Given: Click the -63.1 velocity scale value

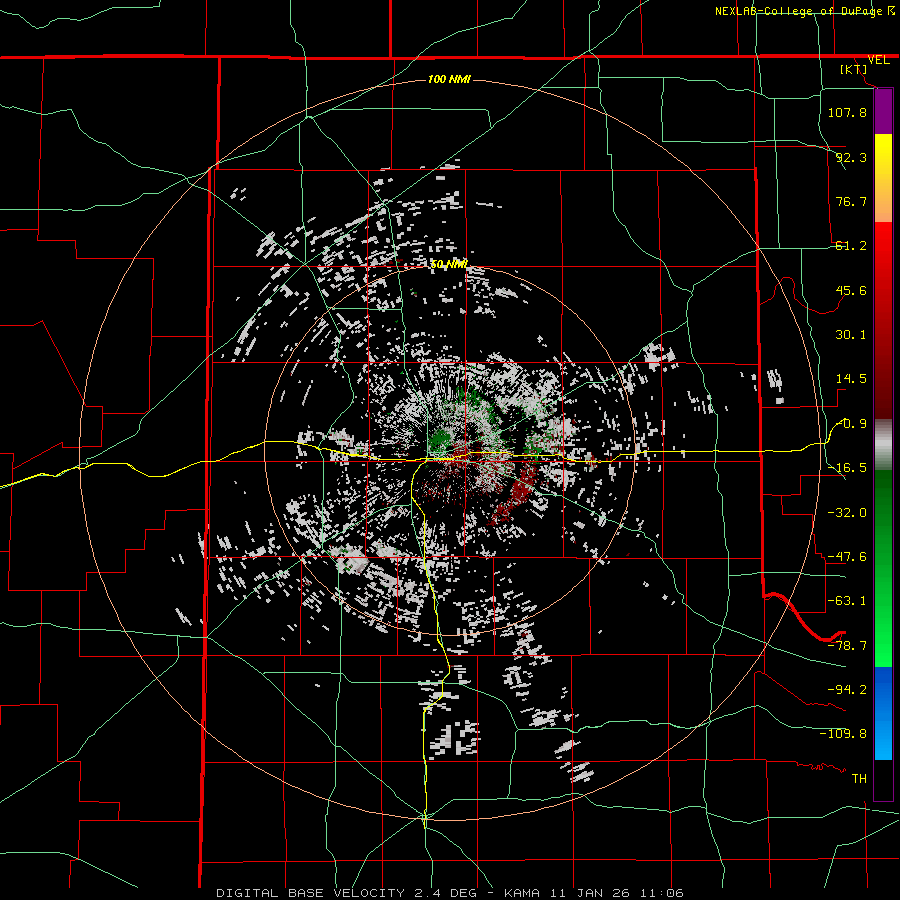Looking at the screenshot, I should (x=847, y=601).
